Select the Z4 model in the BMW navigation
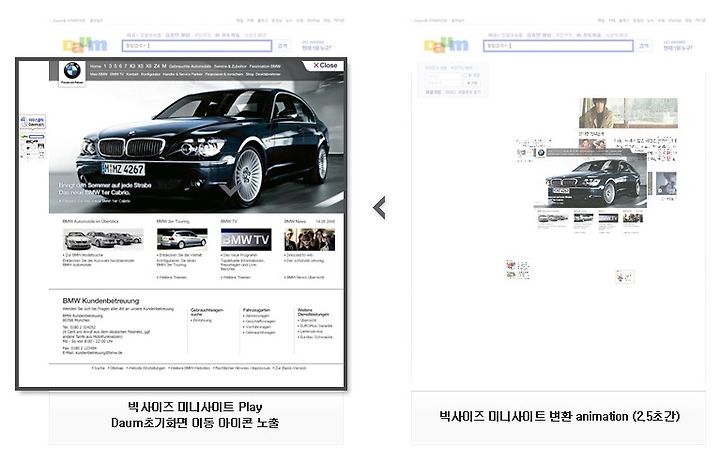720x460 pixels. click(157, 67)
